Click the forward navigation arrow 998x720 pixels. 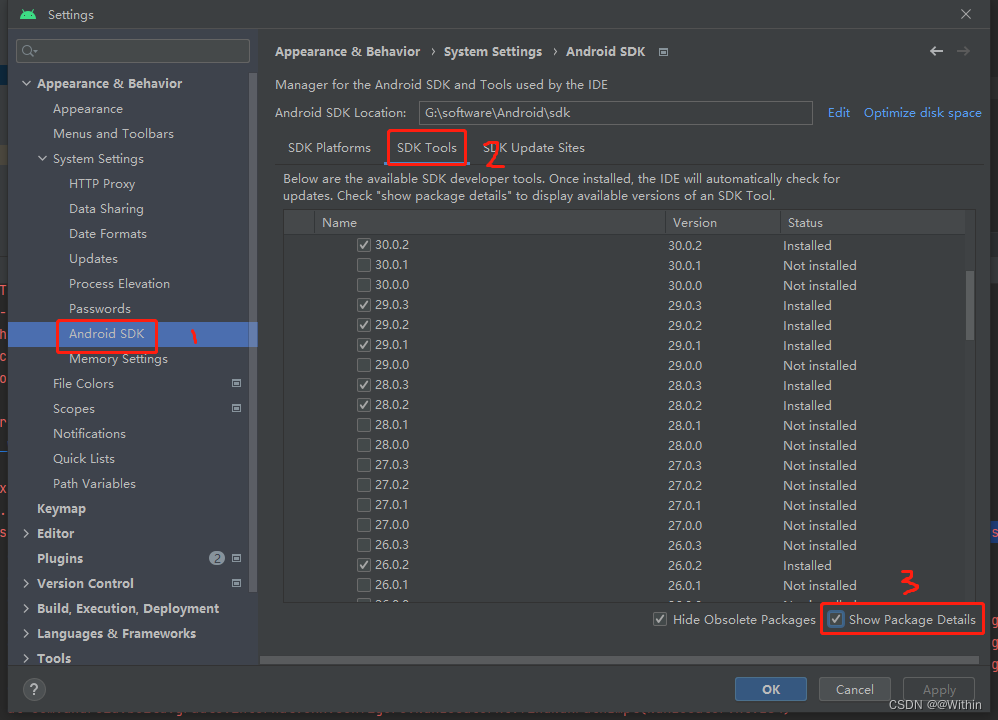pyautogui.click(x=962, y=50)
